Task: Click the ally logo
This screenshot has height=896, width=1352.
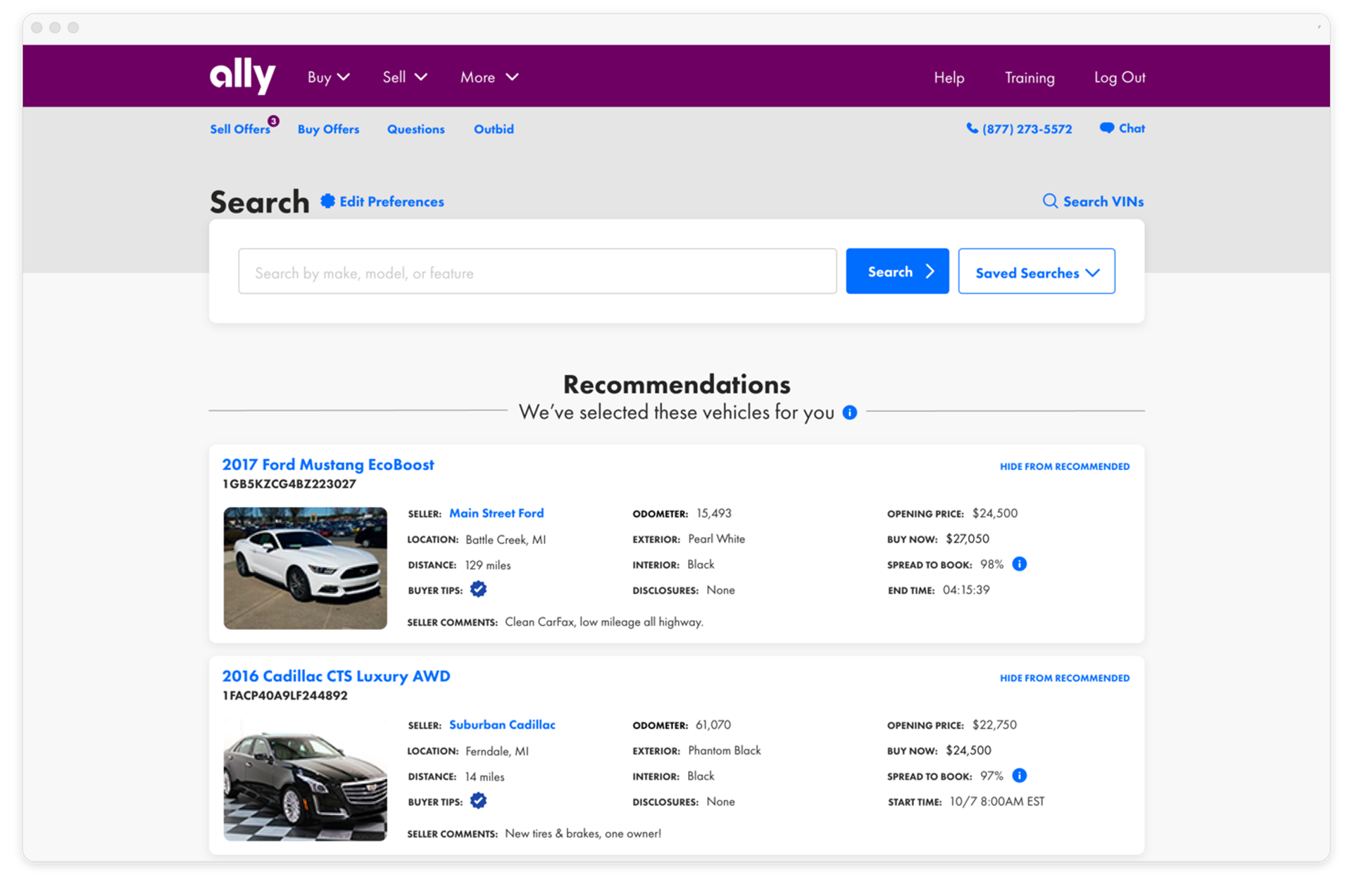Action: click(242, 76)
